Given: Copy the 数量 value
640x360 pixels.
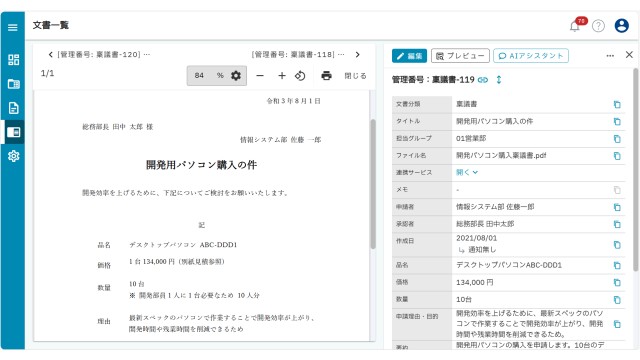Looking at the screenshot, I should coord(617,300).
